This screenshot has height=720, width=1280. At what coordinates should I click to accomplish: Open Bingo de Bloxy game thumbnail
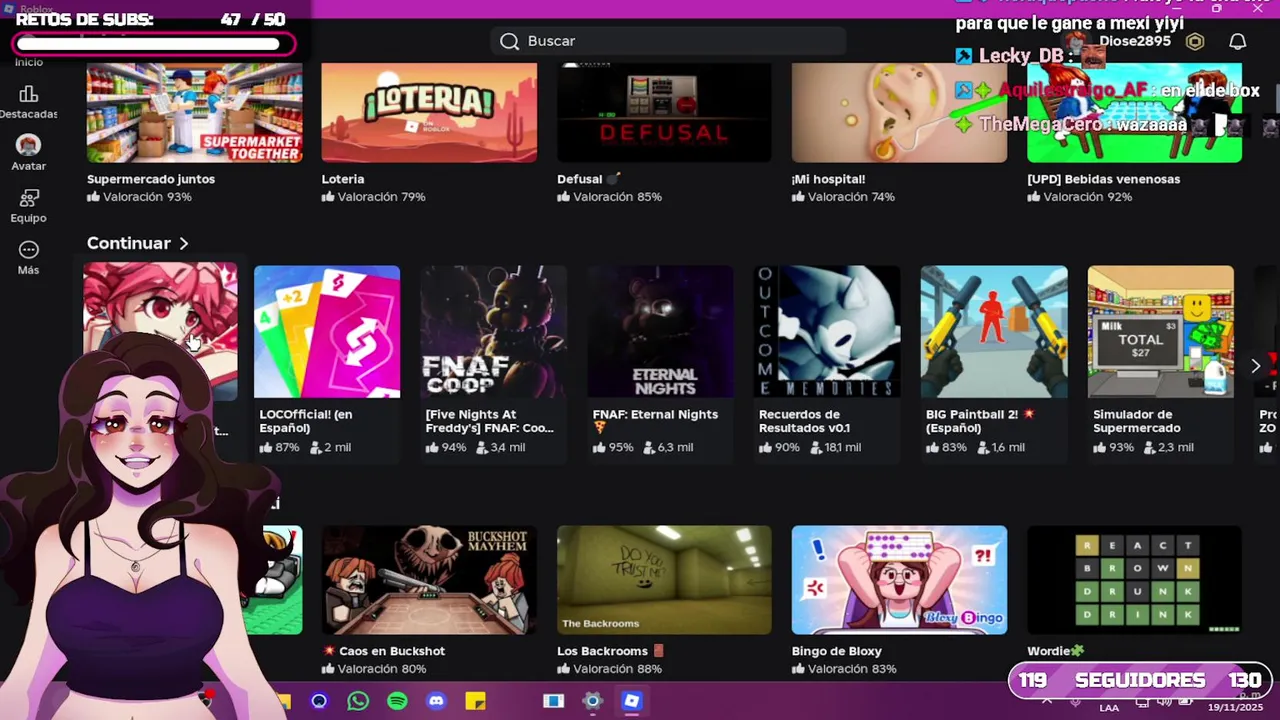(x=899, y=580)
